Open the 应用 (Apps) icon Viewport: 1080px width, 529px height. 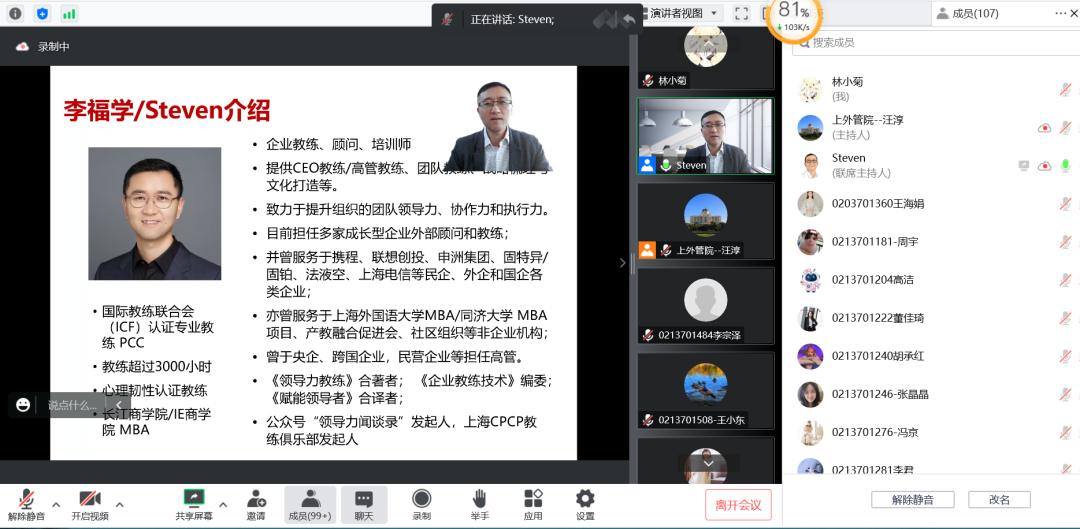(x=533, y=499)
